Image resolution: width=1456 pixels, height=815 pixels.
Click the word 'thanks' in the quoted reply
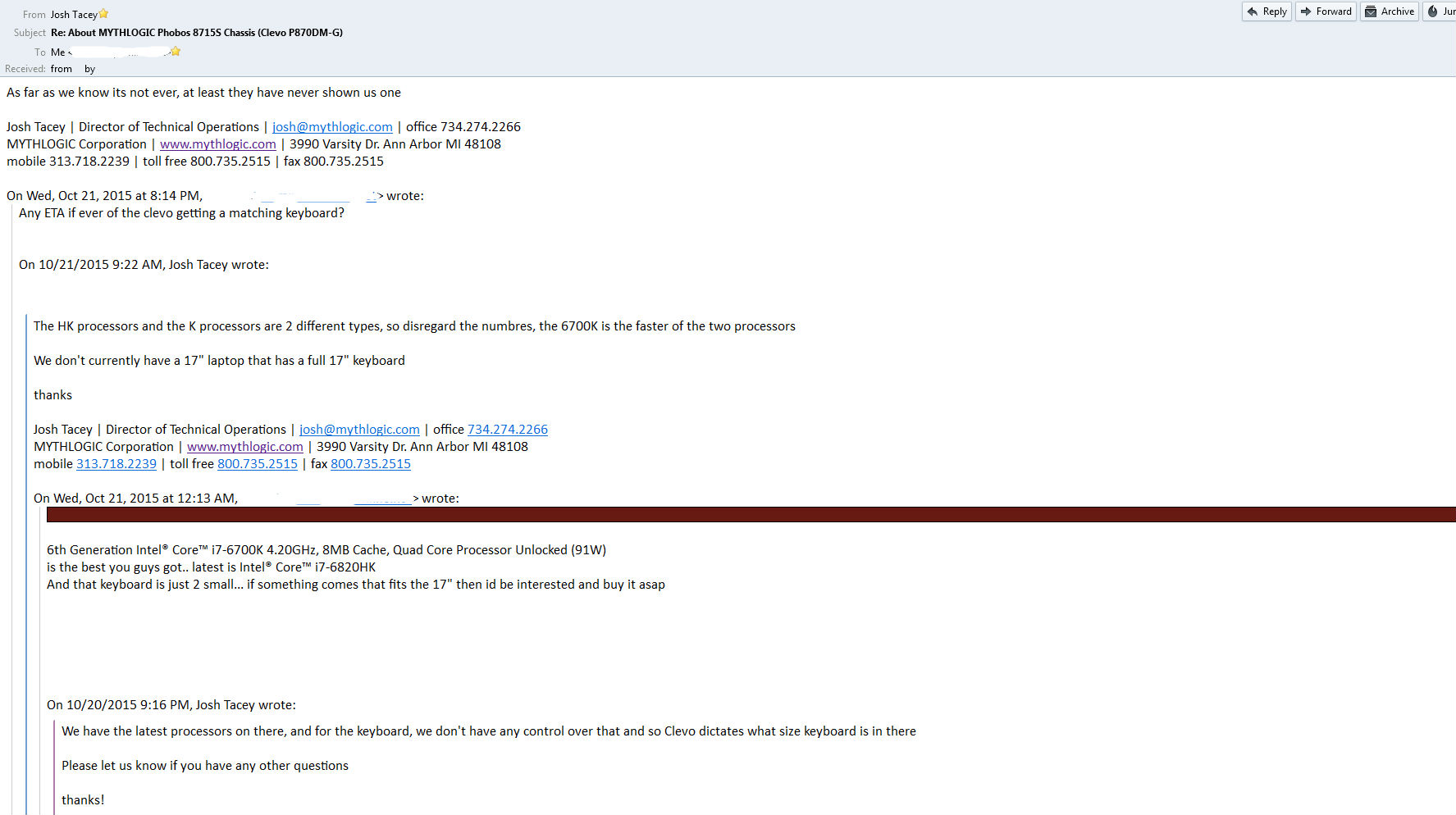(x=52, y=395)
